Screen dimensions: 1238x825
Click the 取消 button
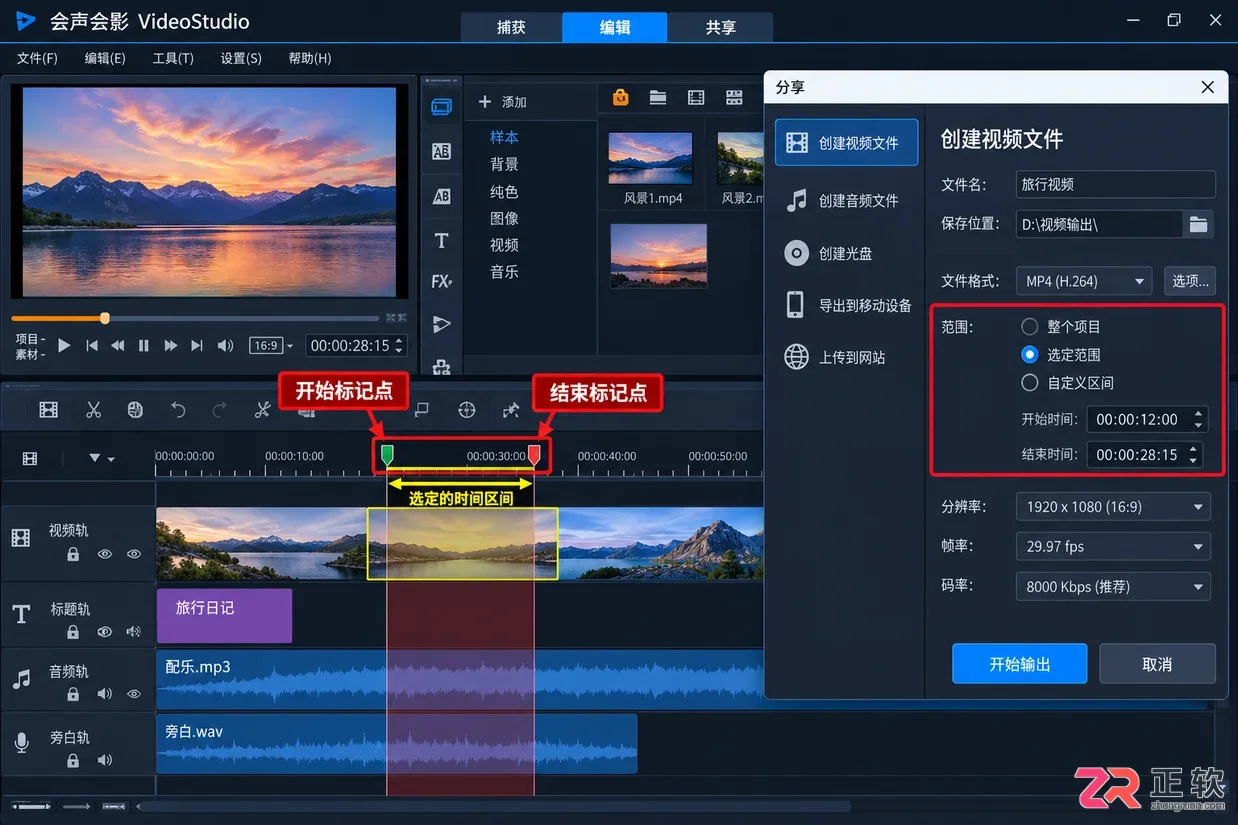[x=1157, y=664]
